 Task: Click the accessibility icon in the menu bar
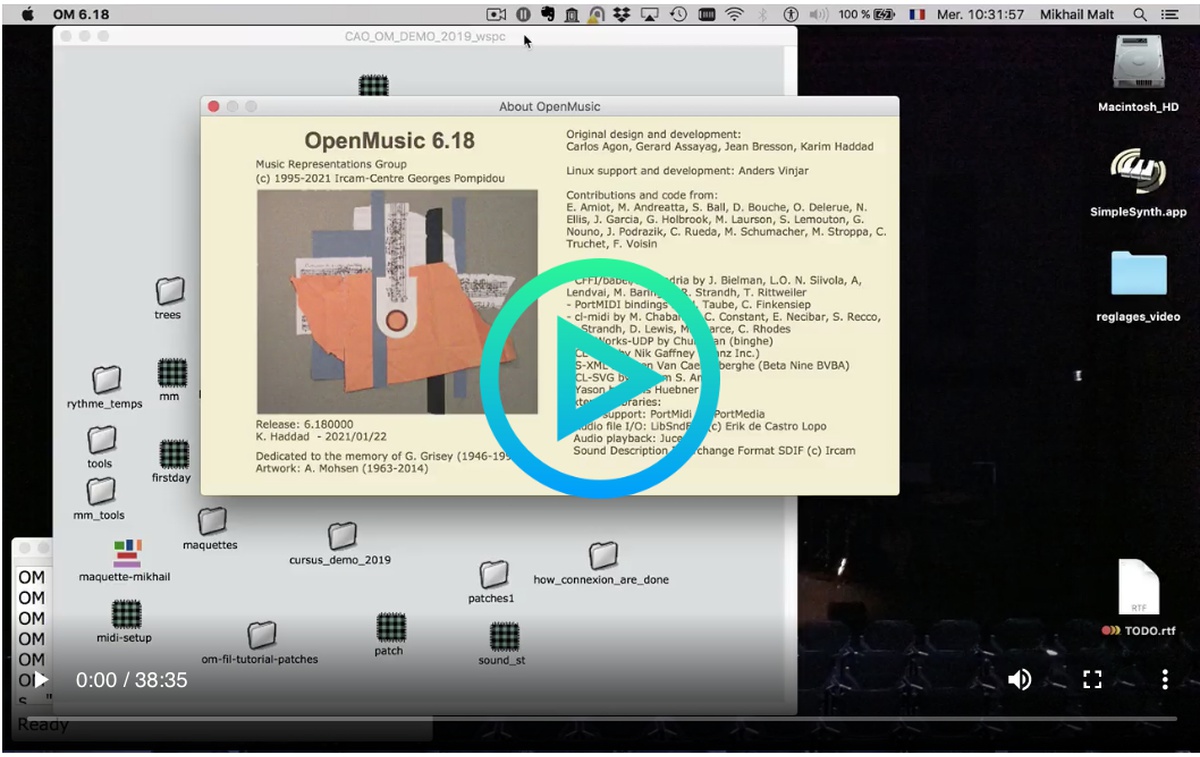(x=791, y=15)
